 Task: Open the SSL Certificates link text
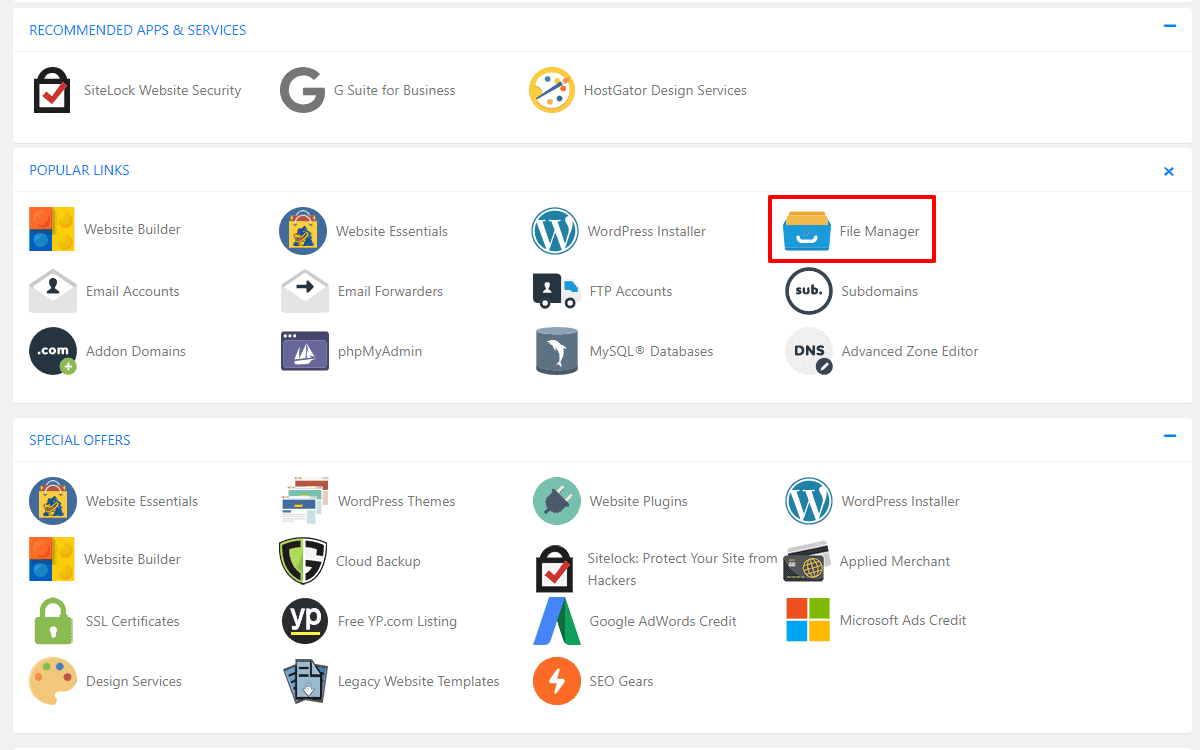pyautogui.click(x=133, y=621)
